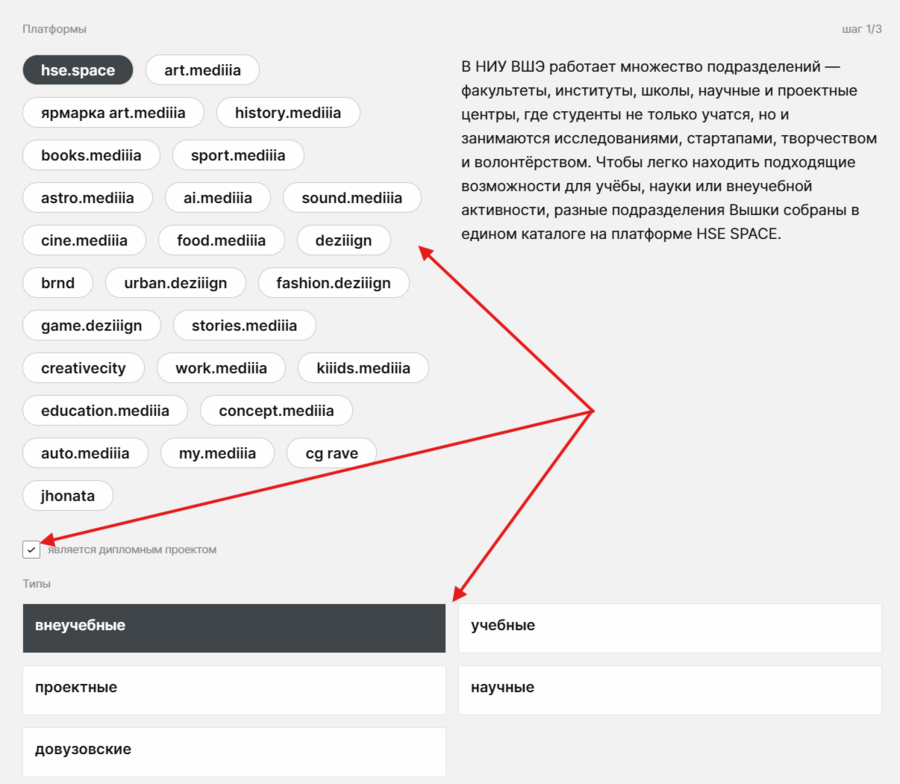900x784 pixels.
Task: Select history.mediiia platform
Action: [288, 112]
